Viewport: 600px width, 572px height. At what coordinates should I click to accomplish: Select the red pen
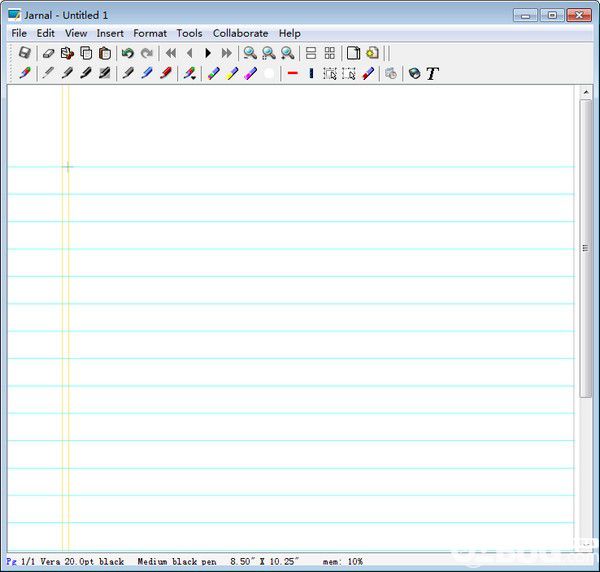[166, 73]
